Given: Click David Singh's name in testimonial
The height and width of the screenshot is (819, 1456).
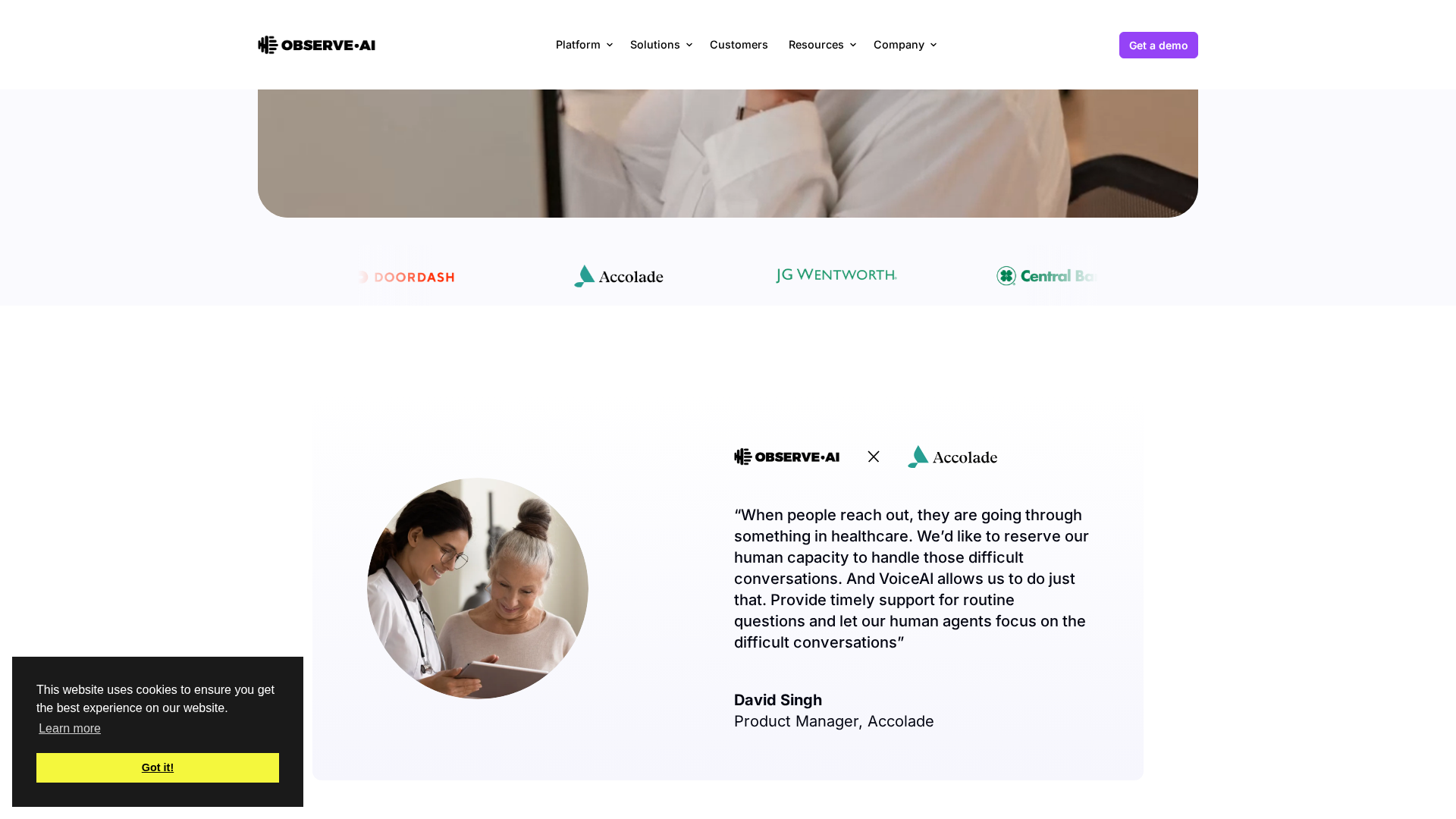Looking at the screenshot, I should pyautogui.click(x=778, y=700).
